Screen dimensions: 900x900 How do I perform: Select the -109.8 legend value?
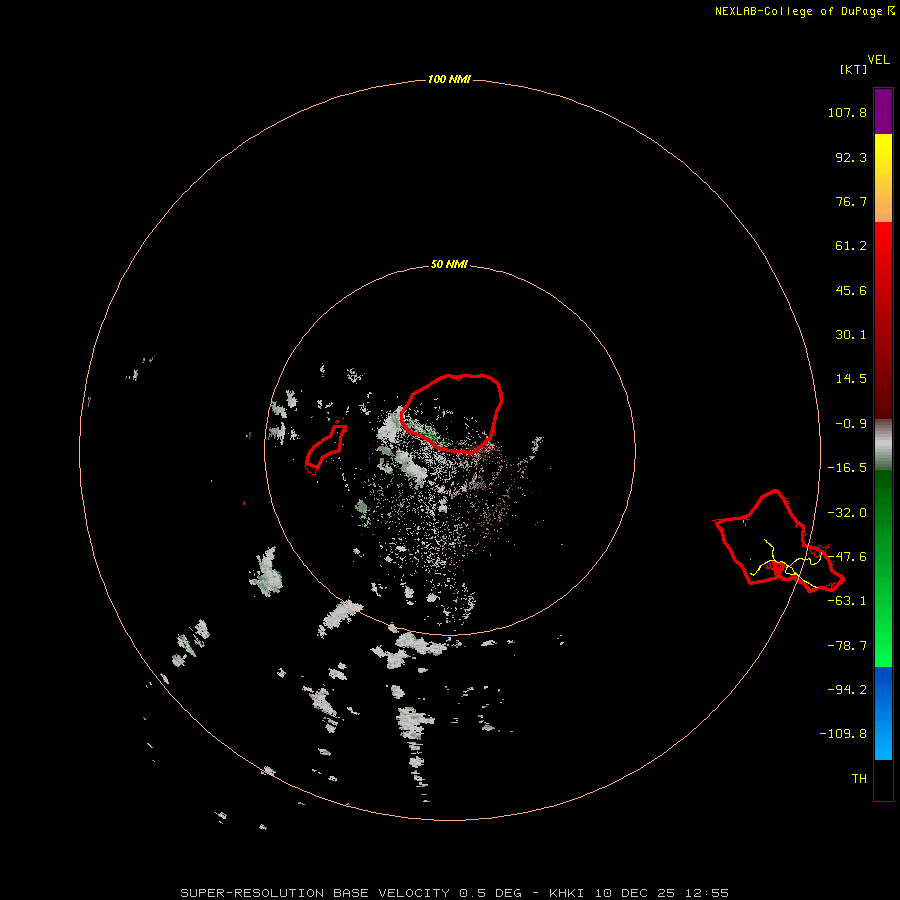click(x=843, y=734)
